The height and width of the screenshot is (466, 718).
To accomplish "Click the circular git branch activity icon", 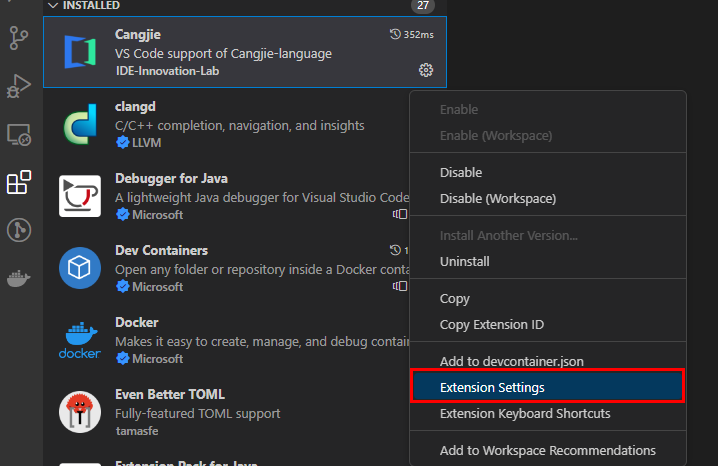I will coord(19,231).
